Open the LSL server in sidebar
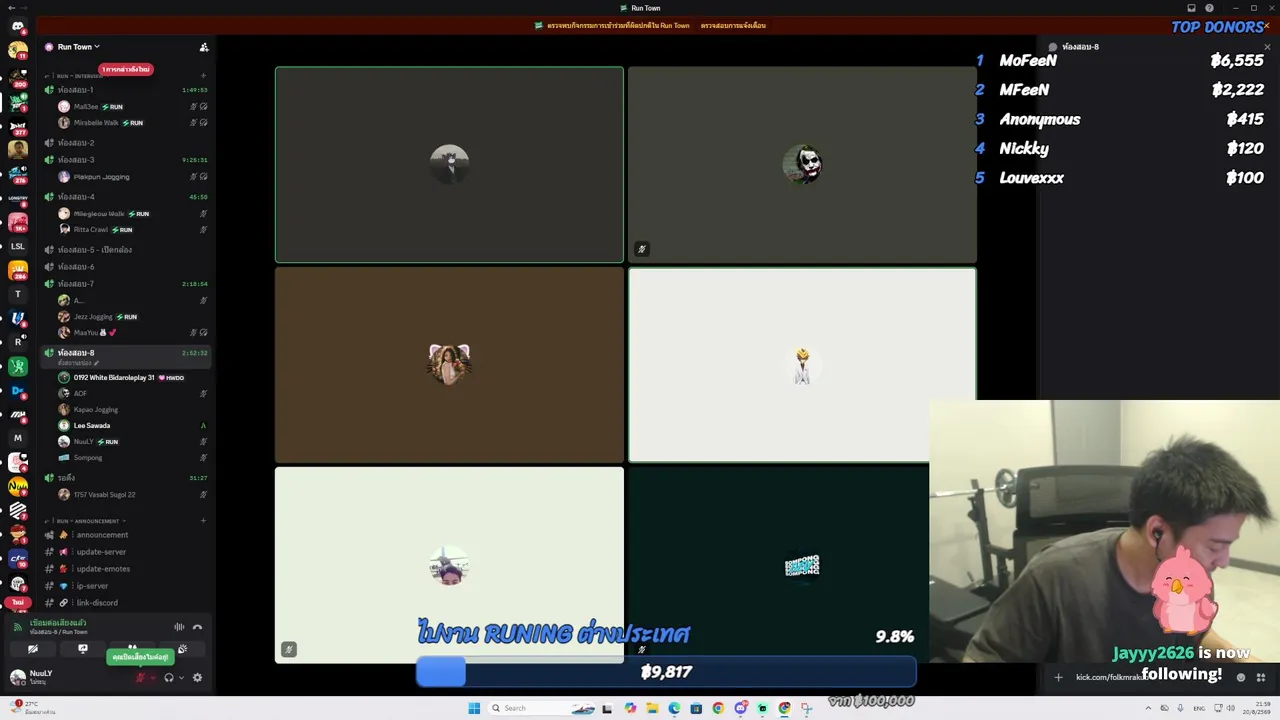The width and height of the screenshot is (1280, 720). click(17, 246)
